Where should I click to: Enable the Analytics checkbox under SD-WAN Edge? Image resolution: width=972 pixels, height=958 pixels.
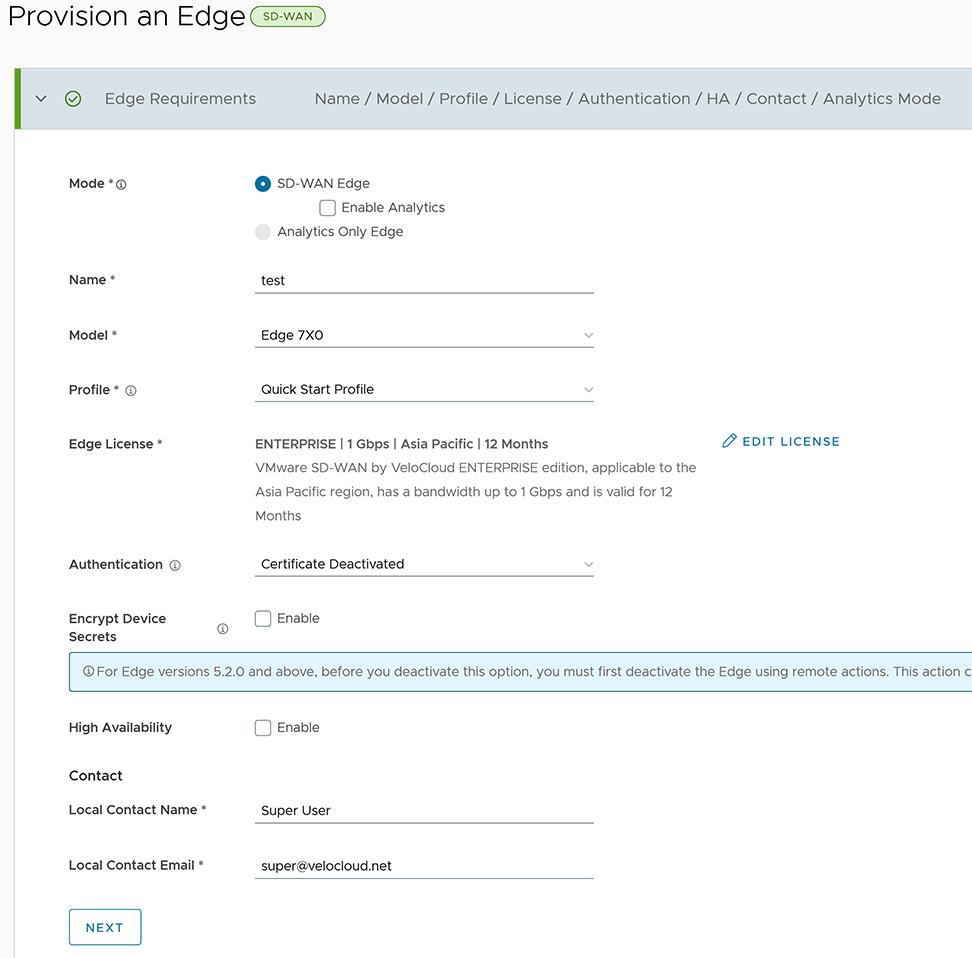click(x=327, y=207)
